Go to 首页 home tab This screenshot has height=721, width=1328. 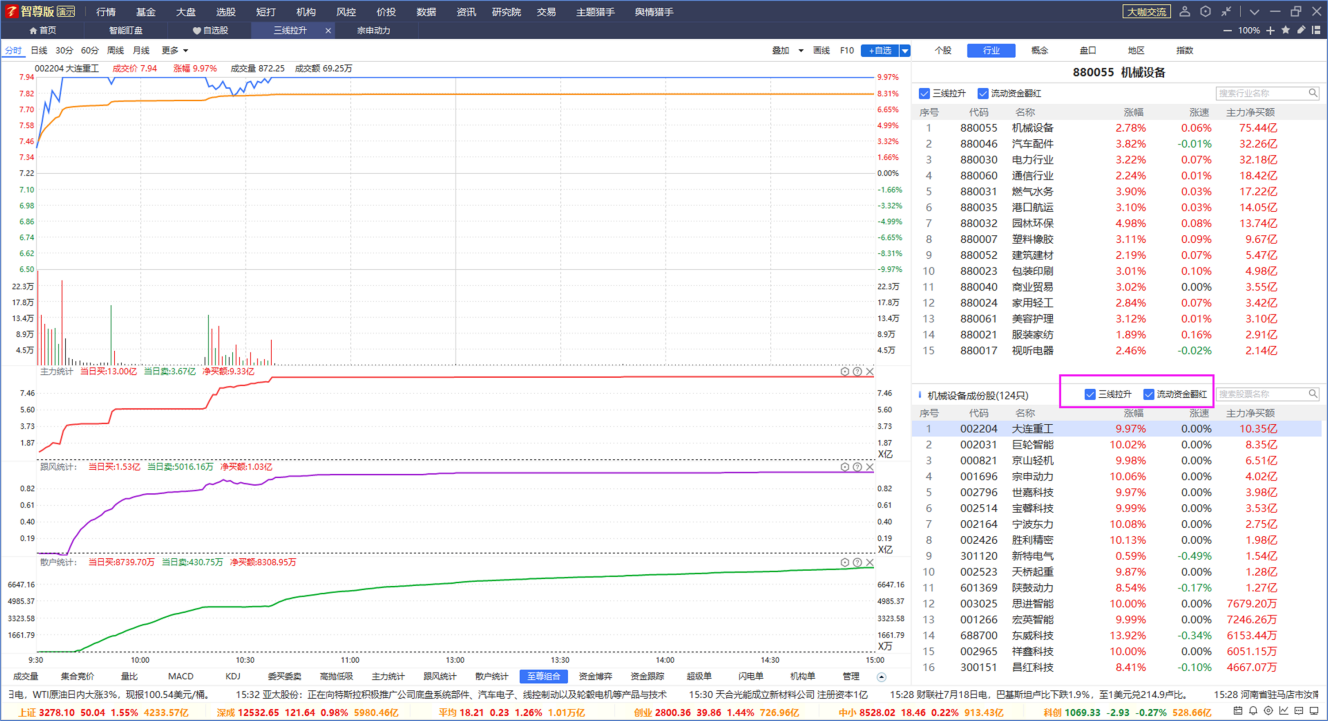click(43, 31)
